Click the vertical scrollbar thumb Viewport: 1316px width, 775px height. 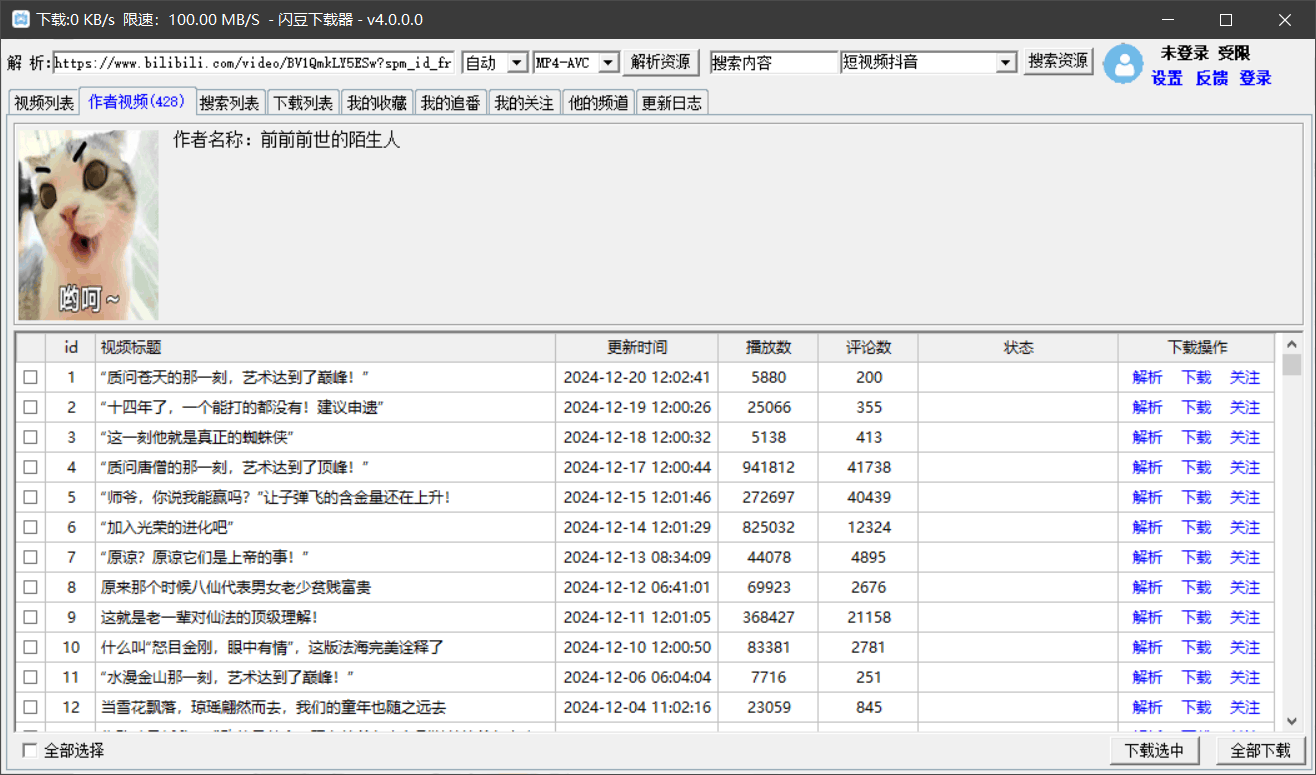pos(1291,364)
